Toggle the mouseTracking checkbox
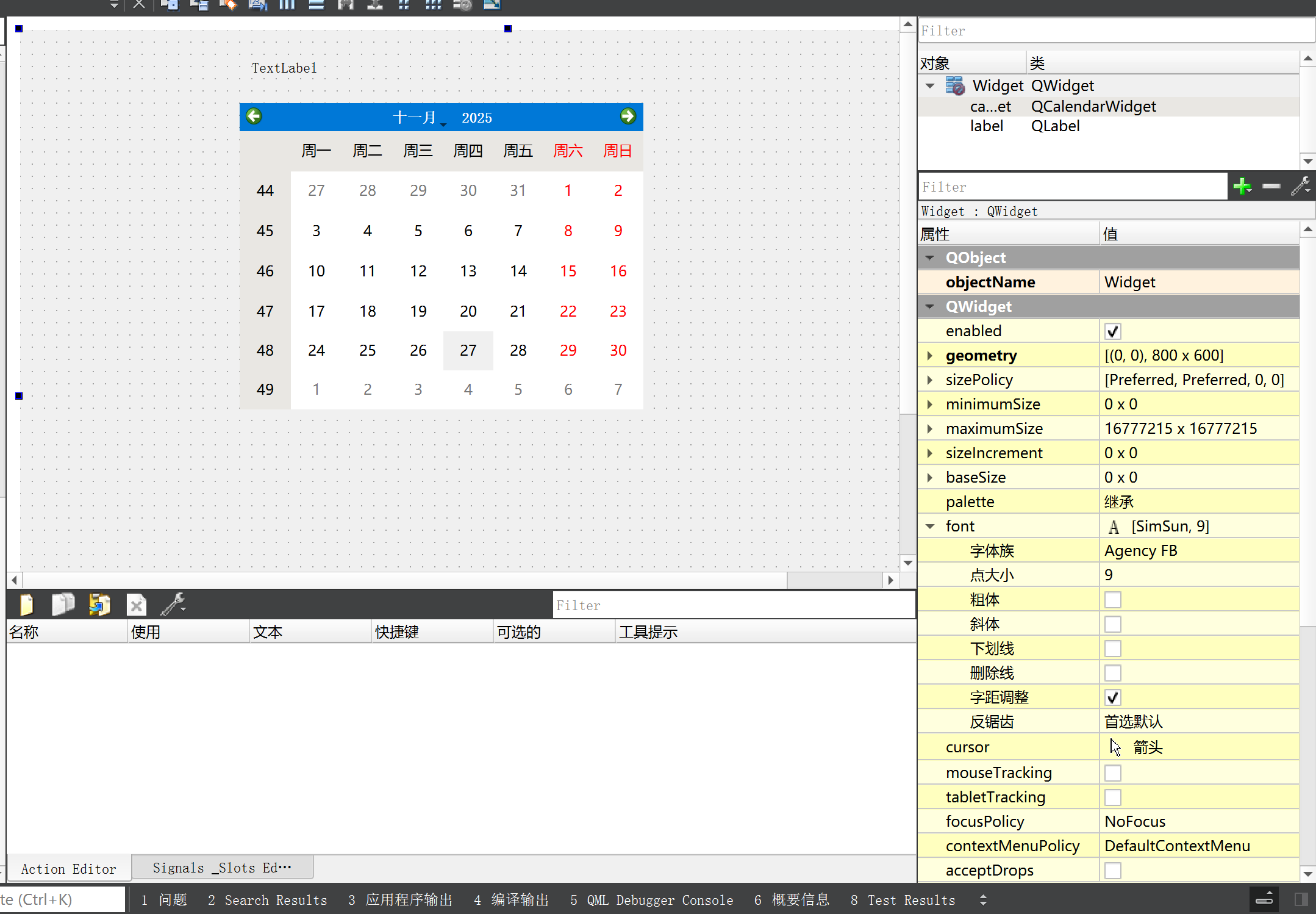 [x=1112, y=773]
